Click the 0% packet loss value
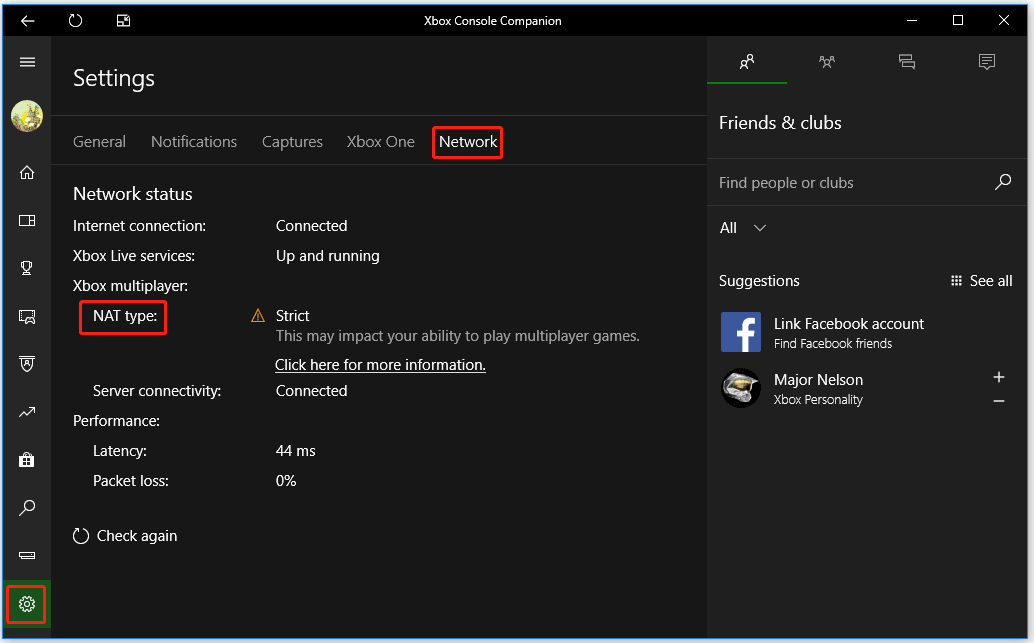Viewport: 1034px width, 643px height. tap(286, 481)
